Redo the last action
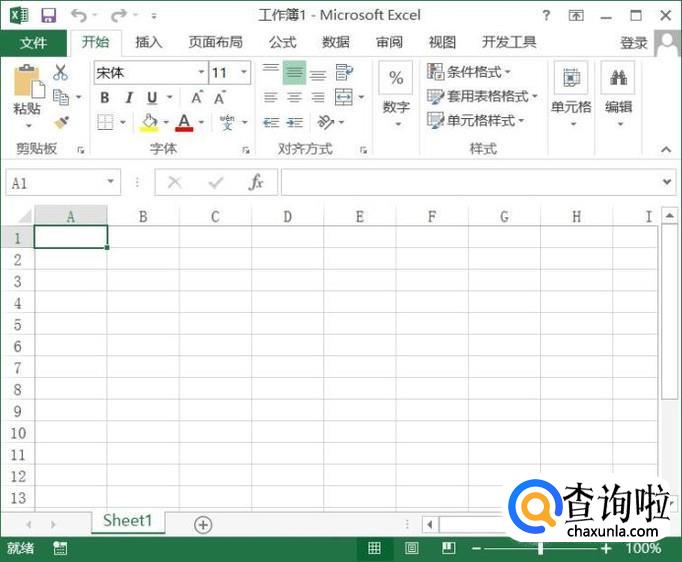This screenshot has width=682, height=562. [118, 16]
